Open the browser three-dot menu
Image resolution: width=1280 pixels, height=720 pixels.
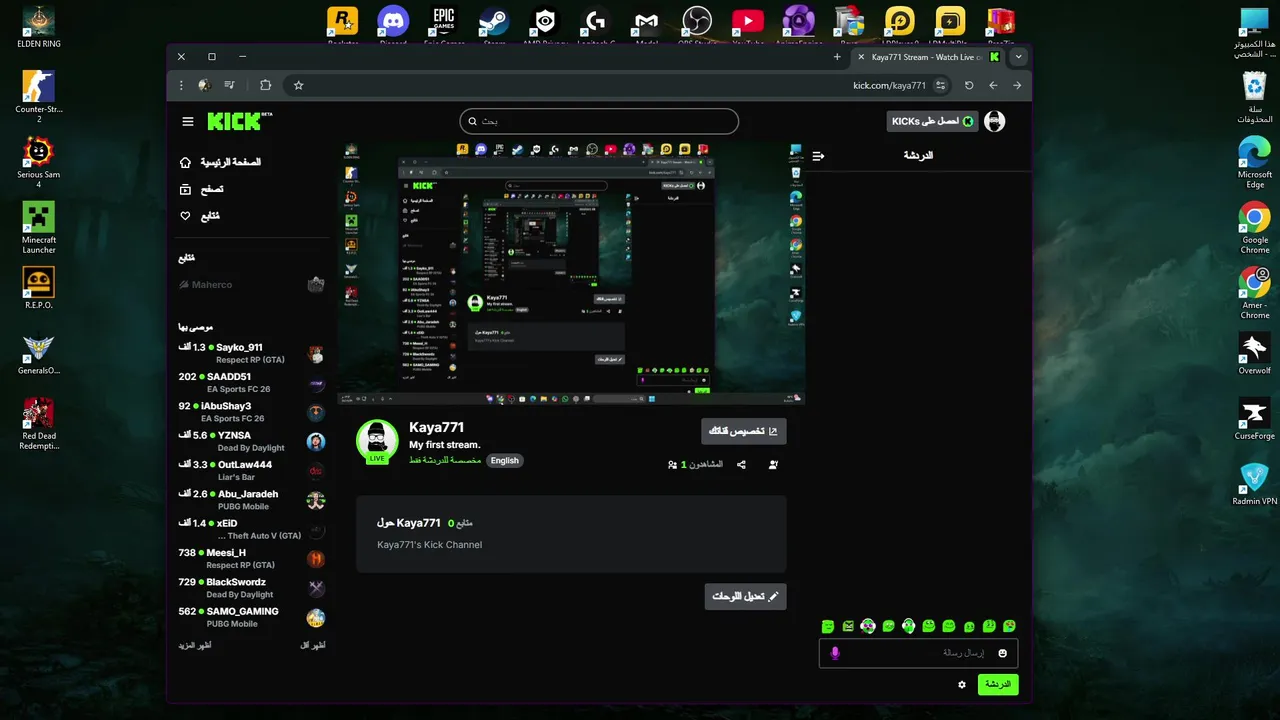pos(181,86)
